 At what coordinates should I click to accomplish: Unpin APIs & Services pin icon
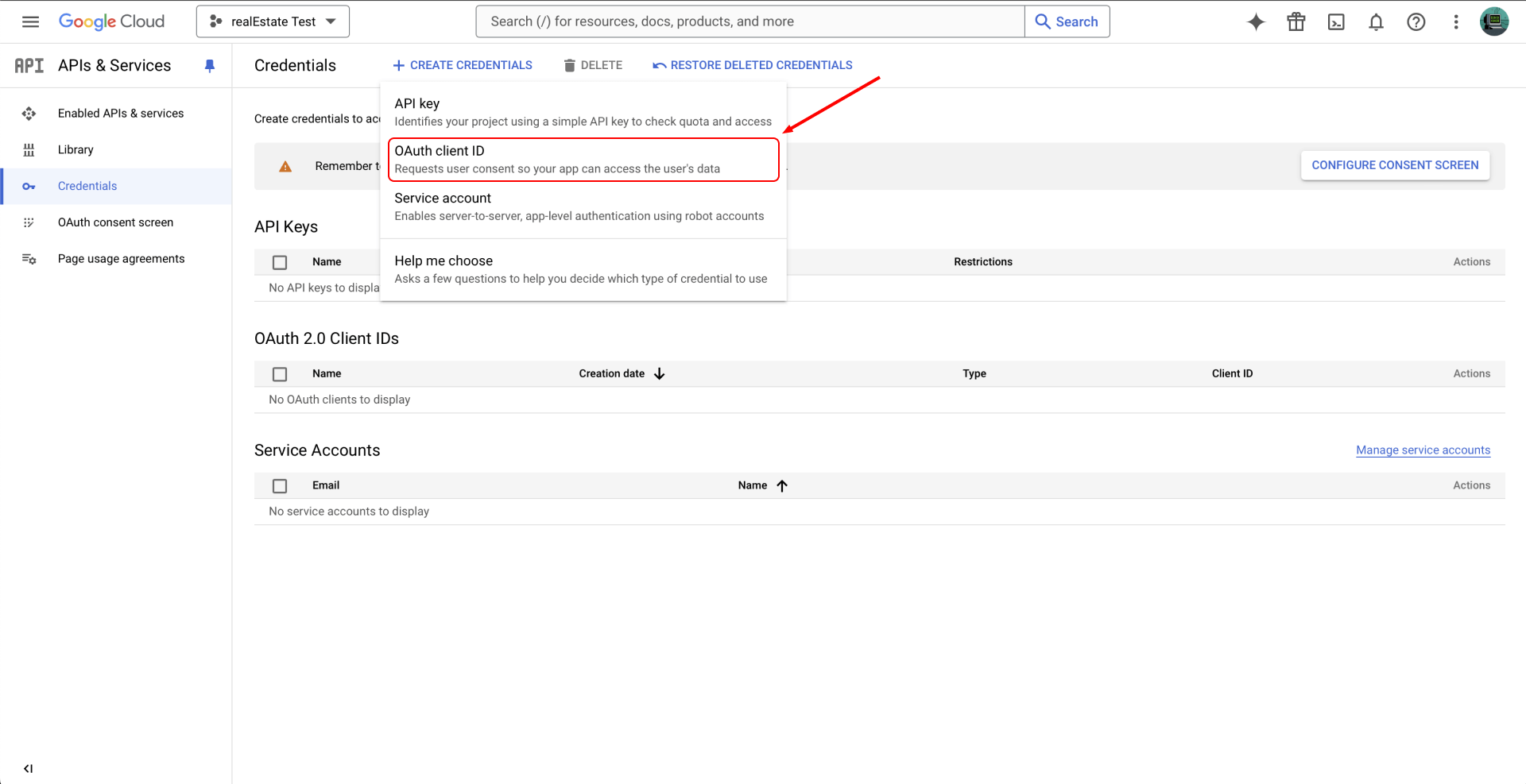coord(210,66)
